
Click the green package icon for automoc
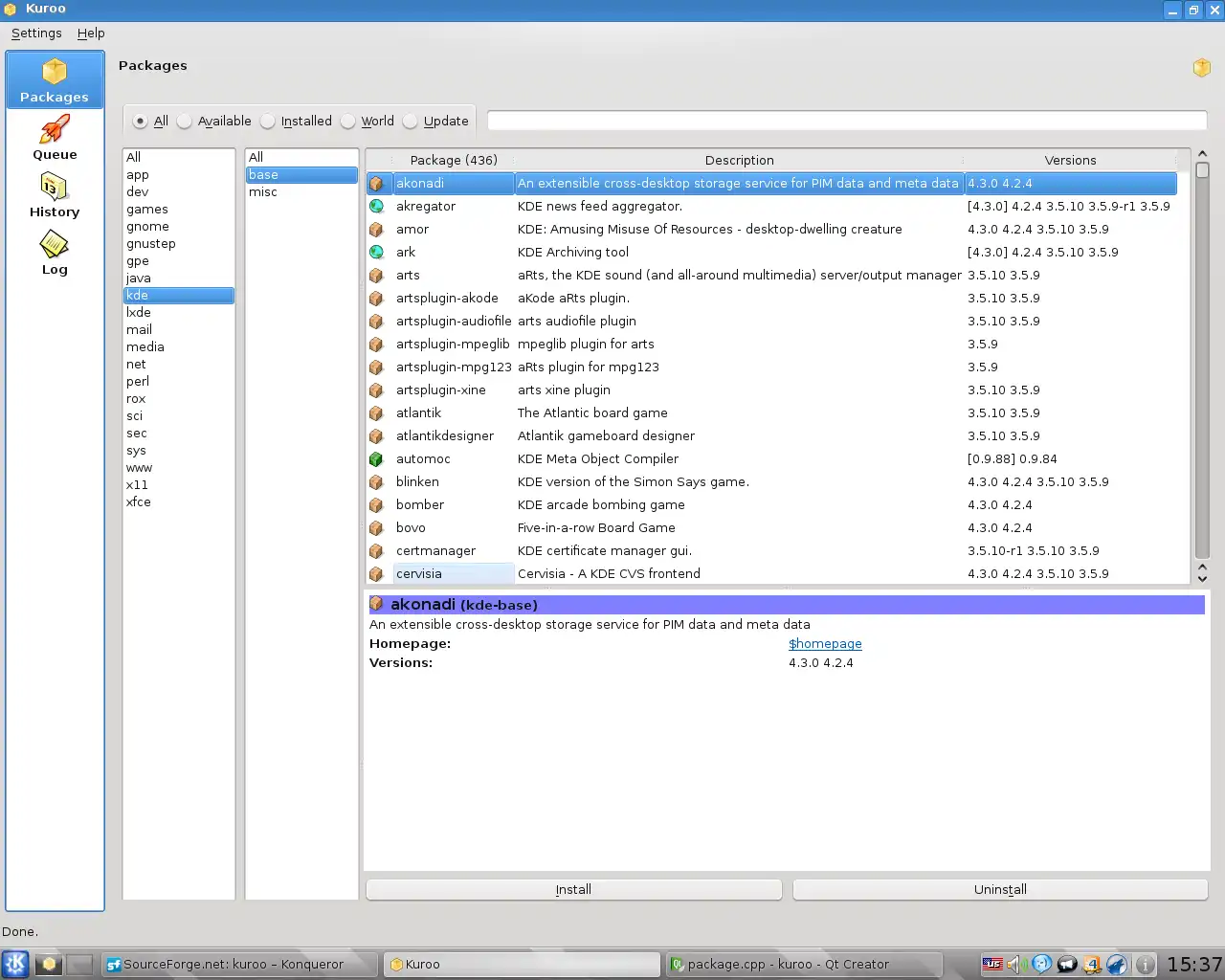point(376,458)
